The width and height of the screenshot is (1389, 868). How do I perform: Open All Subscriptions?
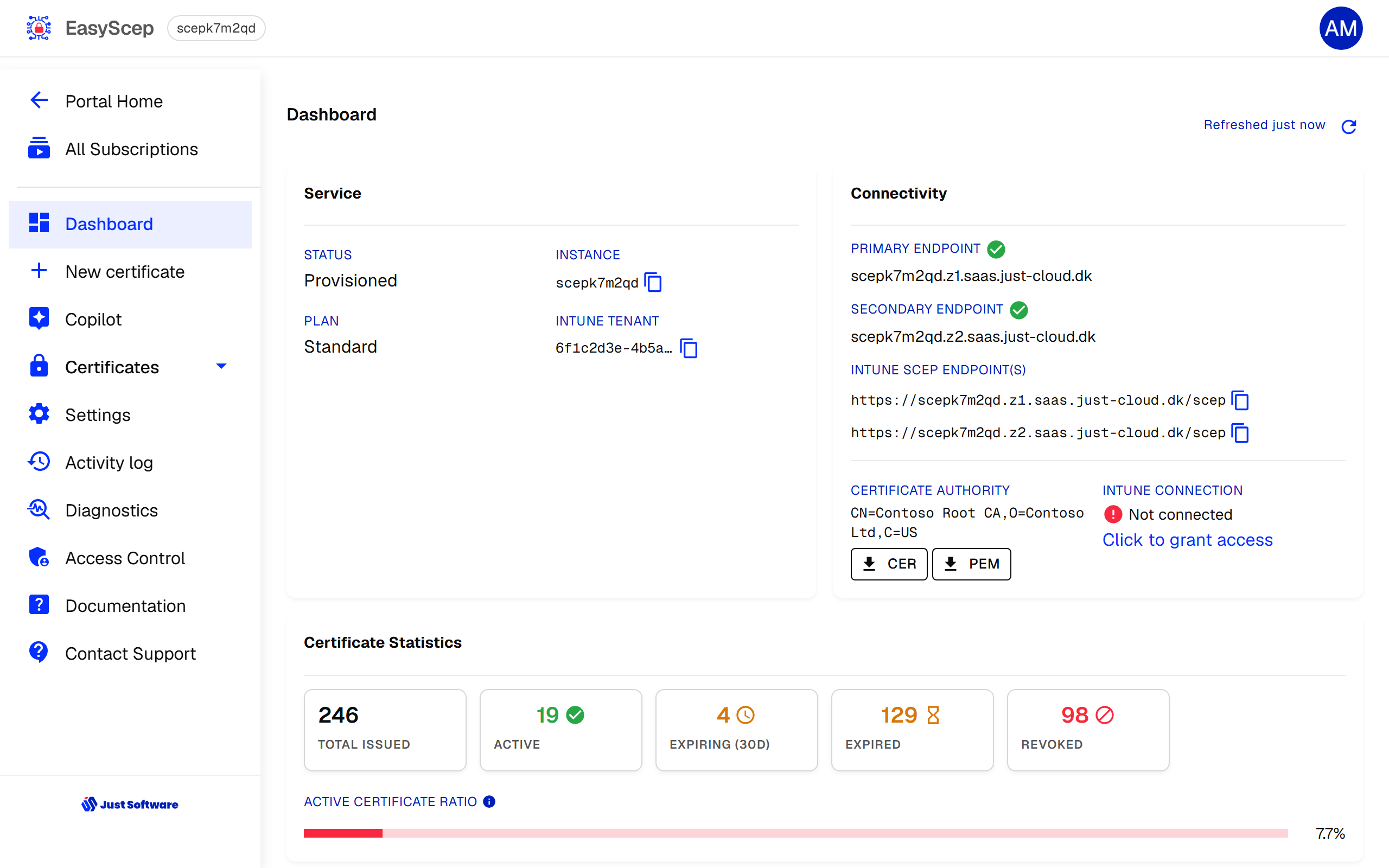tap(130, 149)
